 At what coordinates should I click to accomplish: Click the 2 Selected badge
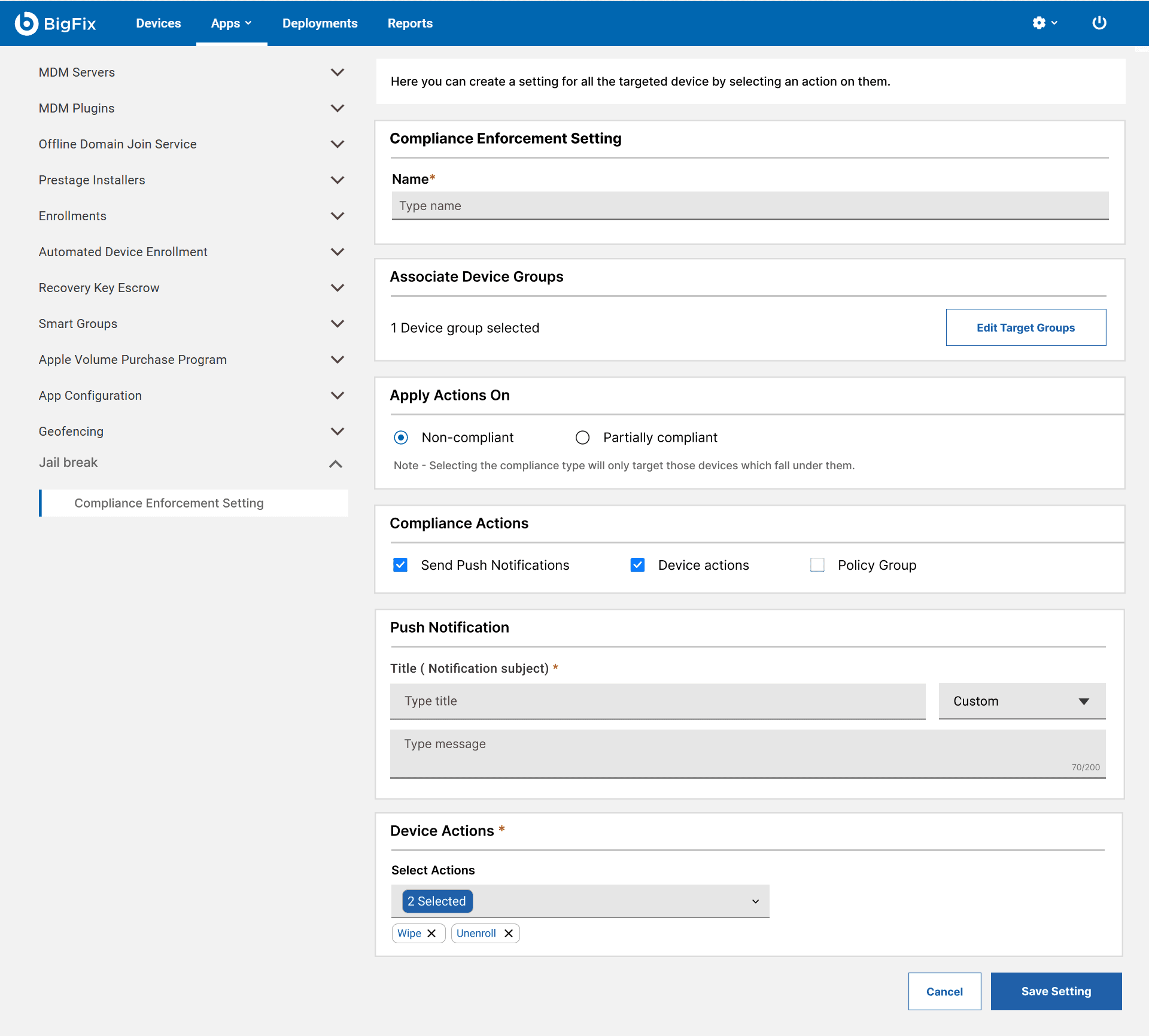coord(437,901)
